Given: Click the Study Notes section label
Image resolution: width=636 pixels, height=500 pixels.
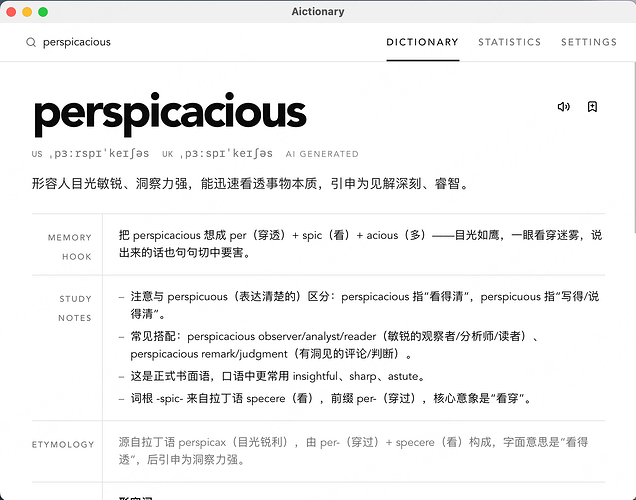Looking at the screenshot, I should click(x=75, y=308).
